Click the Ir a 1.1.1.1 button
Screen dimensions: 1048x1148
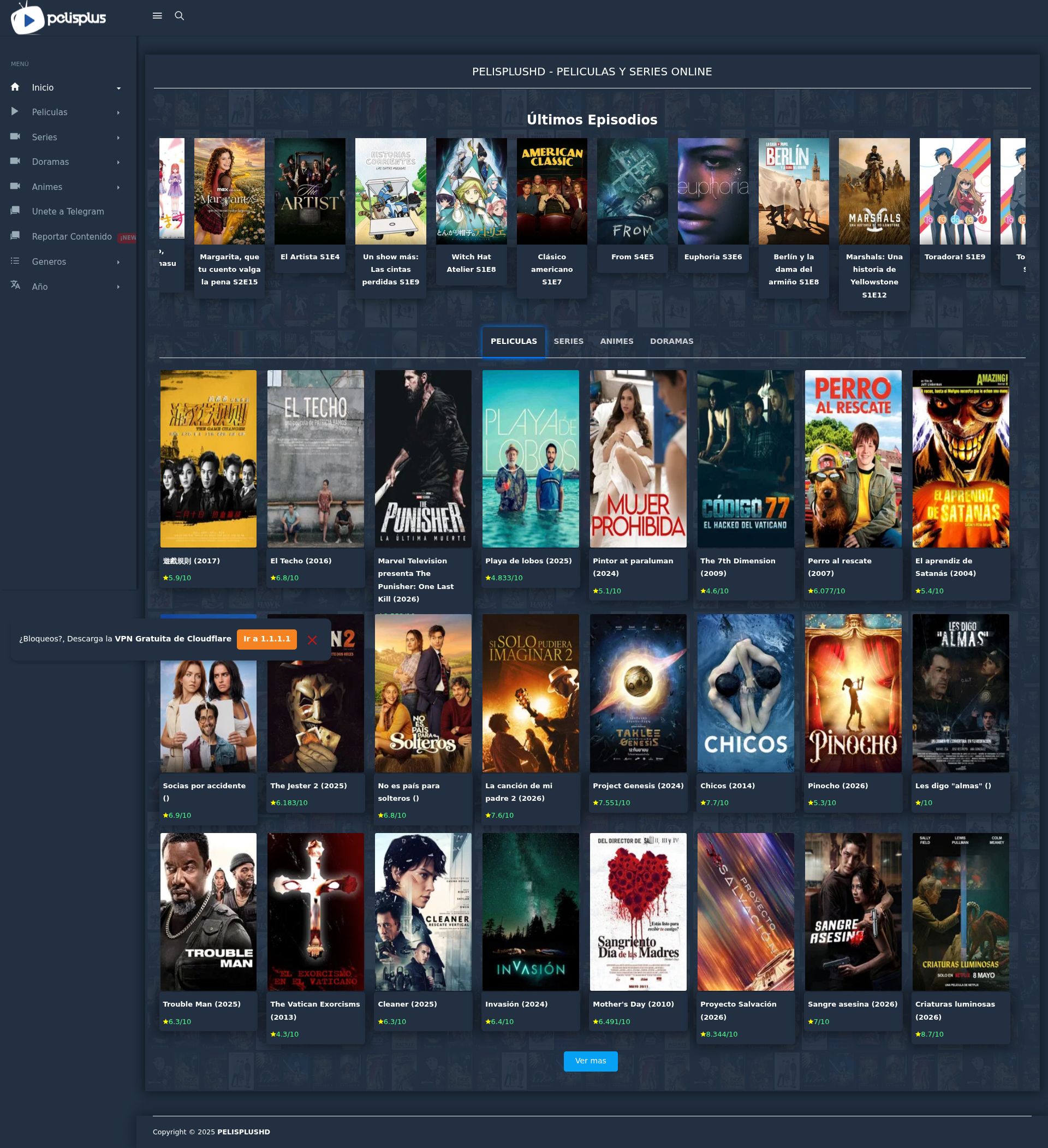pyautogui.click(x=266, y=639)
